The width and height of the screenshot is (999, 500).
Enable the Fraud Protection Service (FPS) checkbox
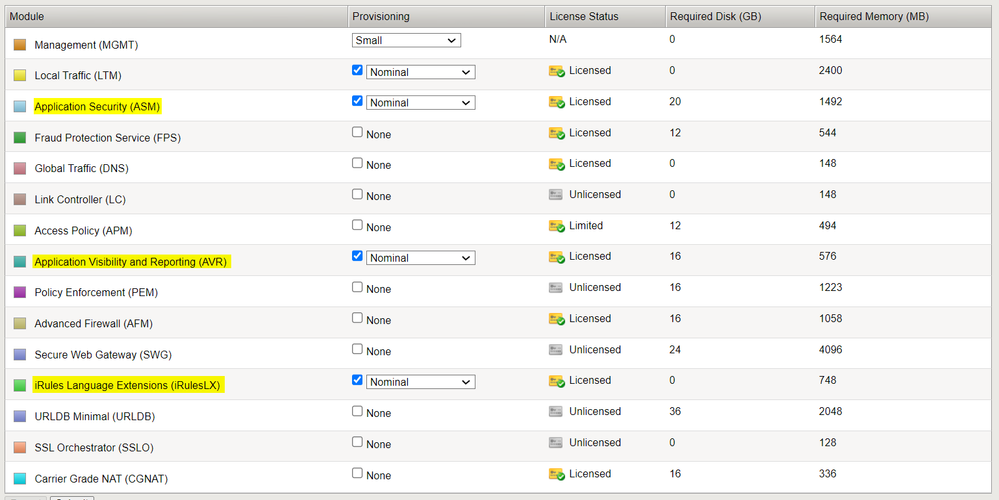click(358, 133)
